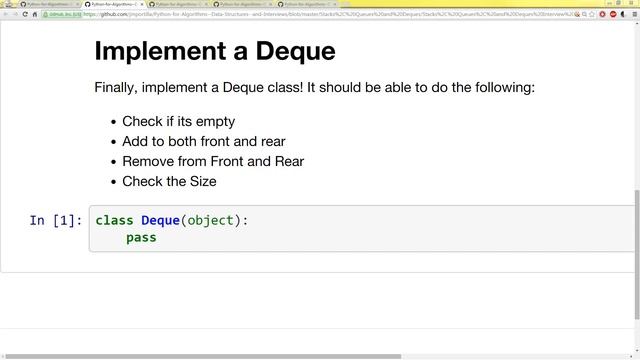Viewport: 640px width, 360px height.
Task: Go forward in browser history
Action: pyautogui.click(x=15, y=14)
